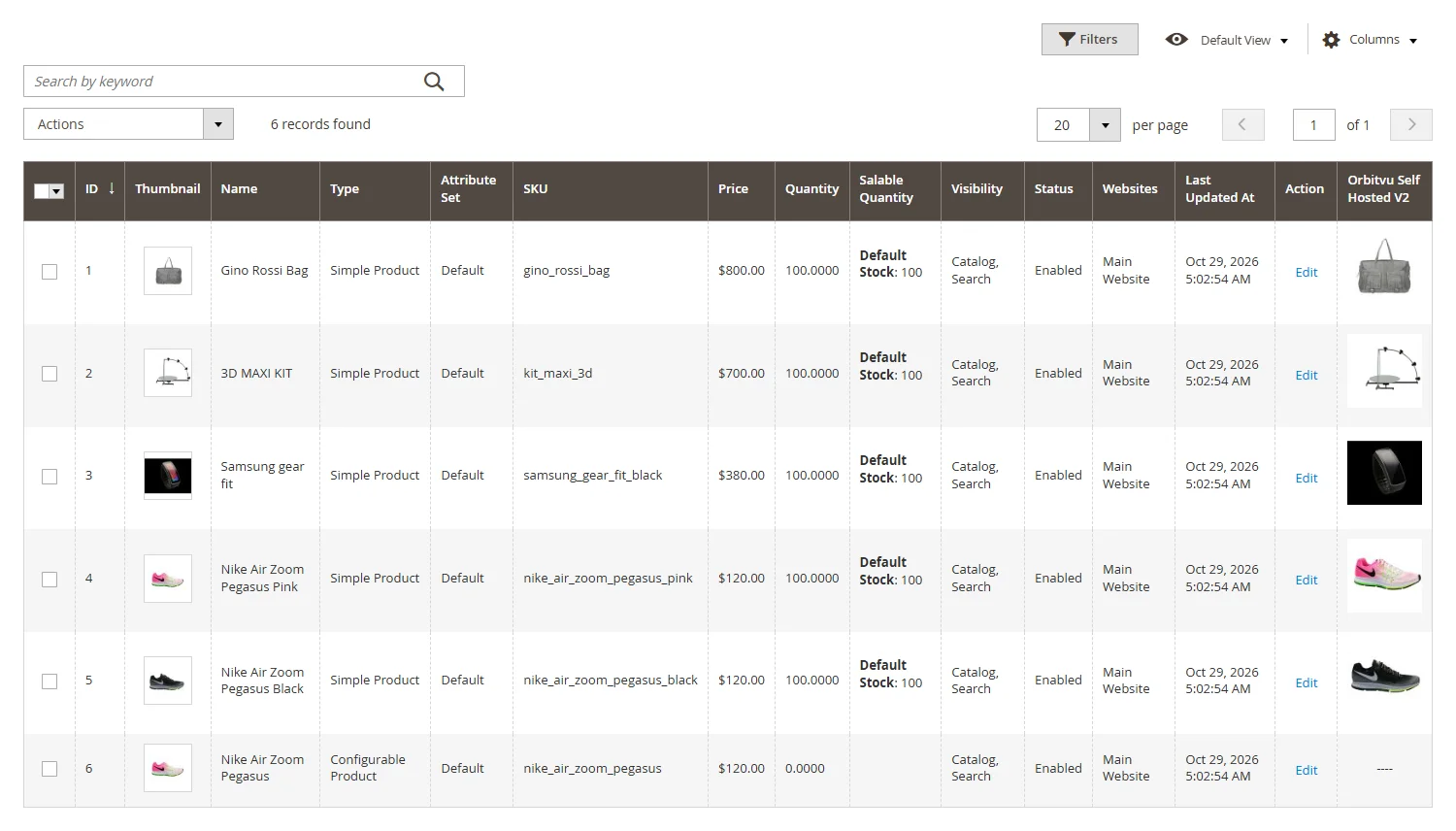Edit the Nike Air Zoom Pegasus Black product

[x=1307, y=682]
